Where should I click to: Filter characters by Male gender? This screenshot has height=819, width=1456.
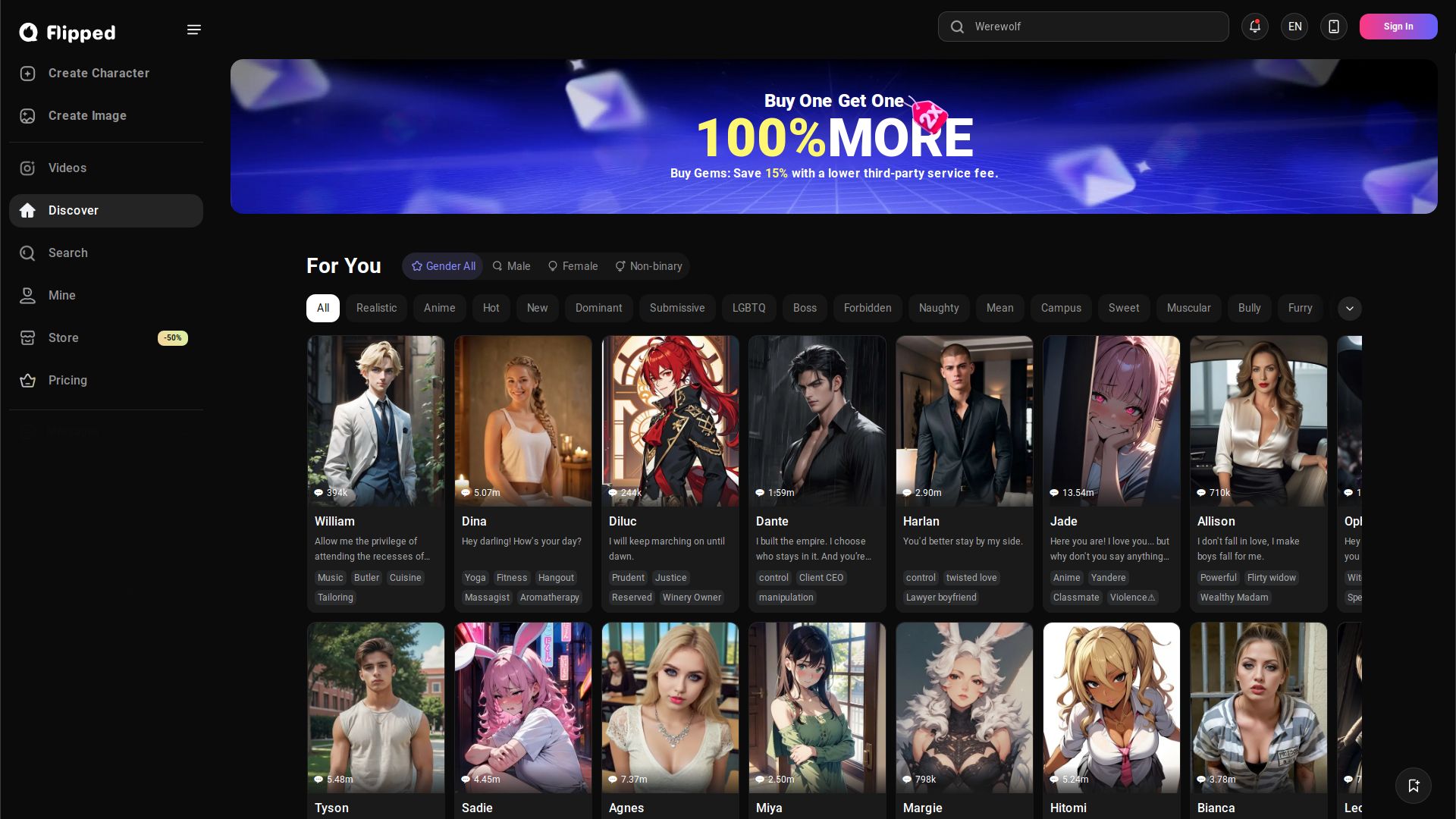pos(511,266)
